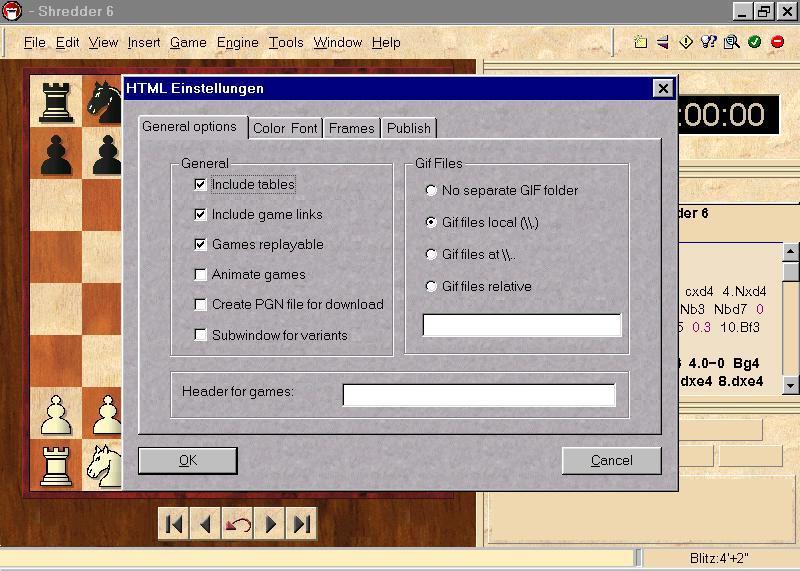This screenshot has height=571, width=800.
Task: Jump to the end of the game
Action: (x=302, y=524)
